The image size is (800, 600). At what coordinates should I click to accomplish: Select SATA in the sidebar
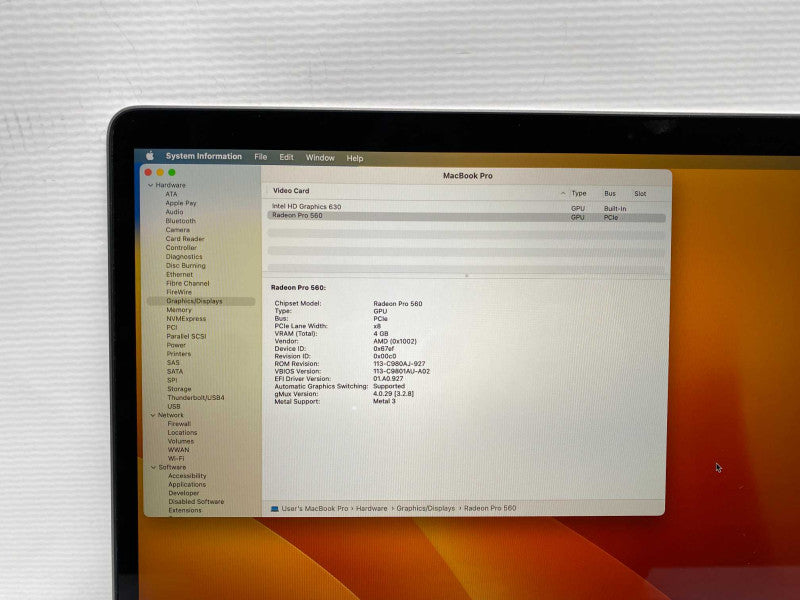[x=175, y=371]
